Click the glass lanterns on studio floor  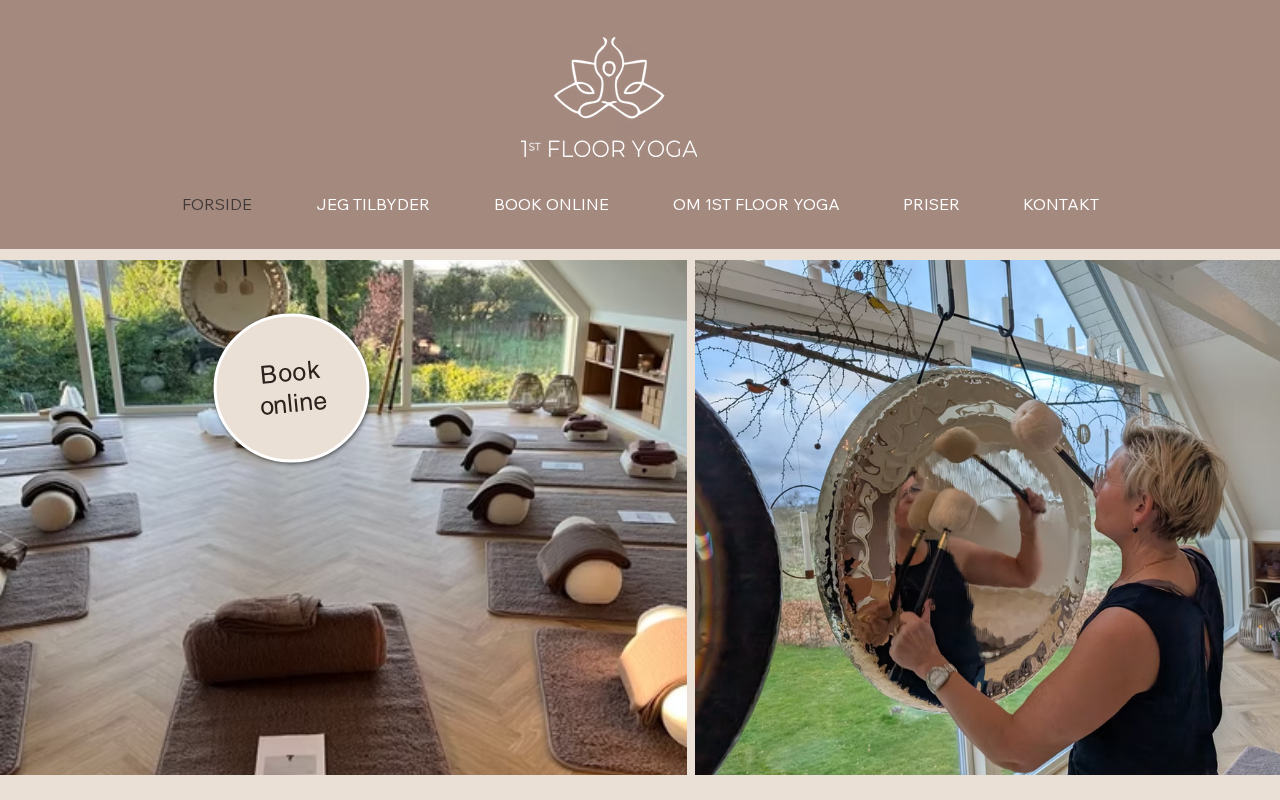544,394
